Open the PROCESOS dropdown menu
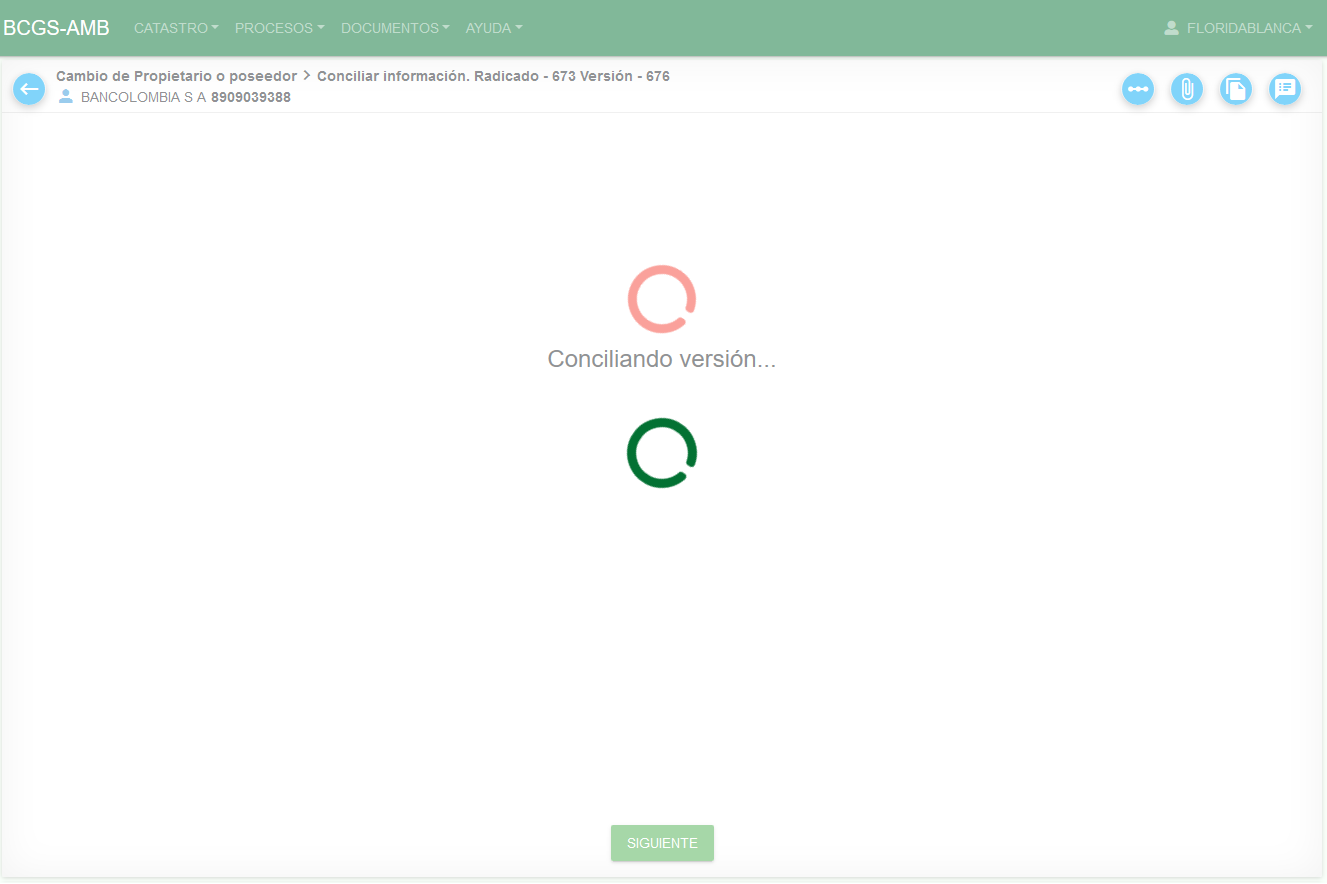Screen dimensions: 1327x884 click(x=279, y=28)
